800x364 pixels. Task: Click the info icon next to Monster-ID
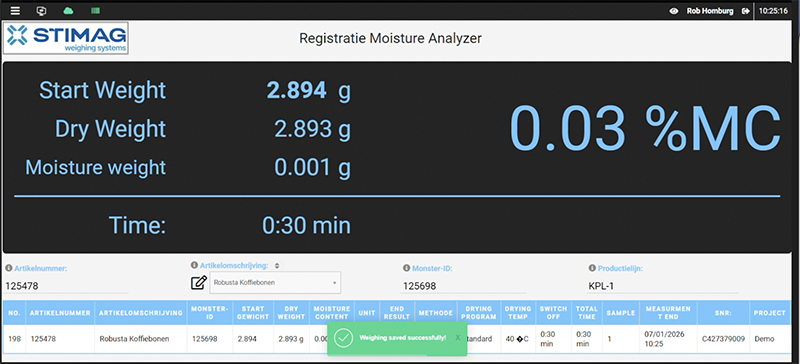pyautogui.click(x=406, y=268)
